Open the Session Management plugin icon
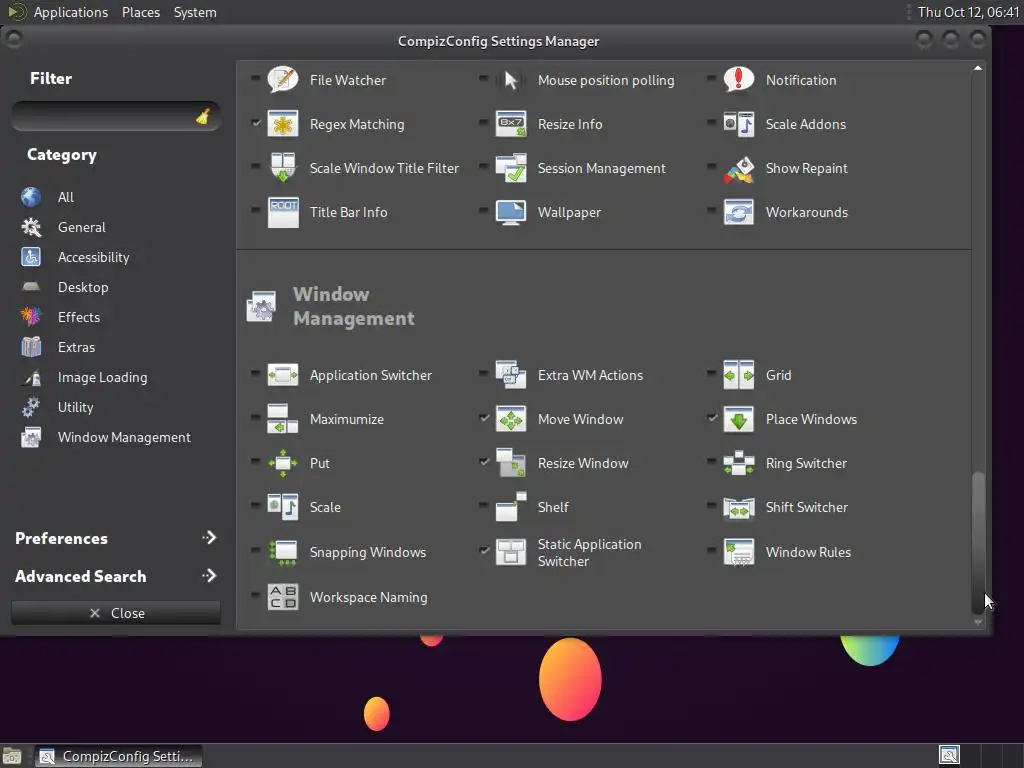This screenshot has height=768, width=1024. pyautogui.click(x=511, y=168)
